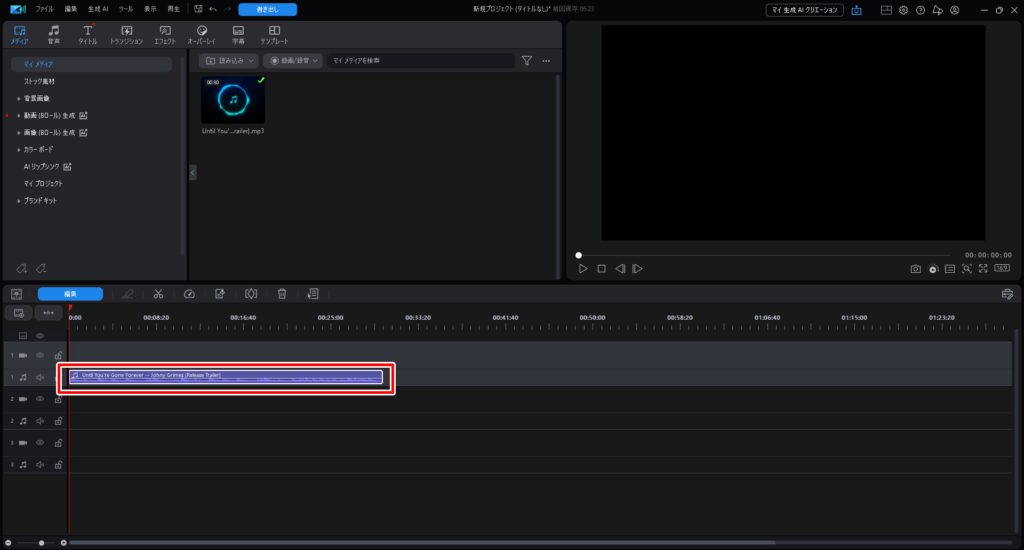Click the filter funnel icon in media library
This screenshot has width=1024, height=550.
527,61
